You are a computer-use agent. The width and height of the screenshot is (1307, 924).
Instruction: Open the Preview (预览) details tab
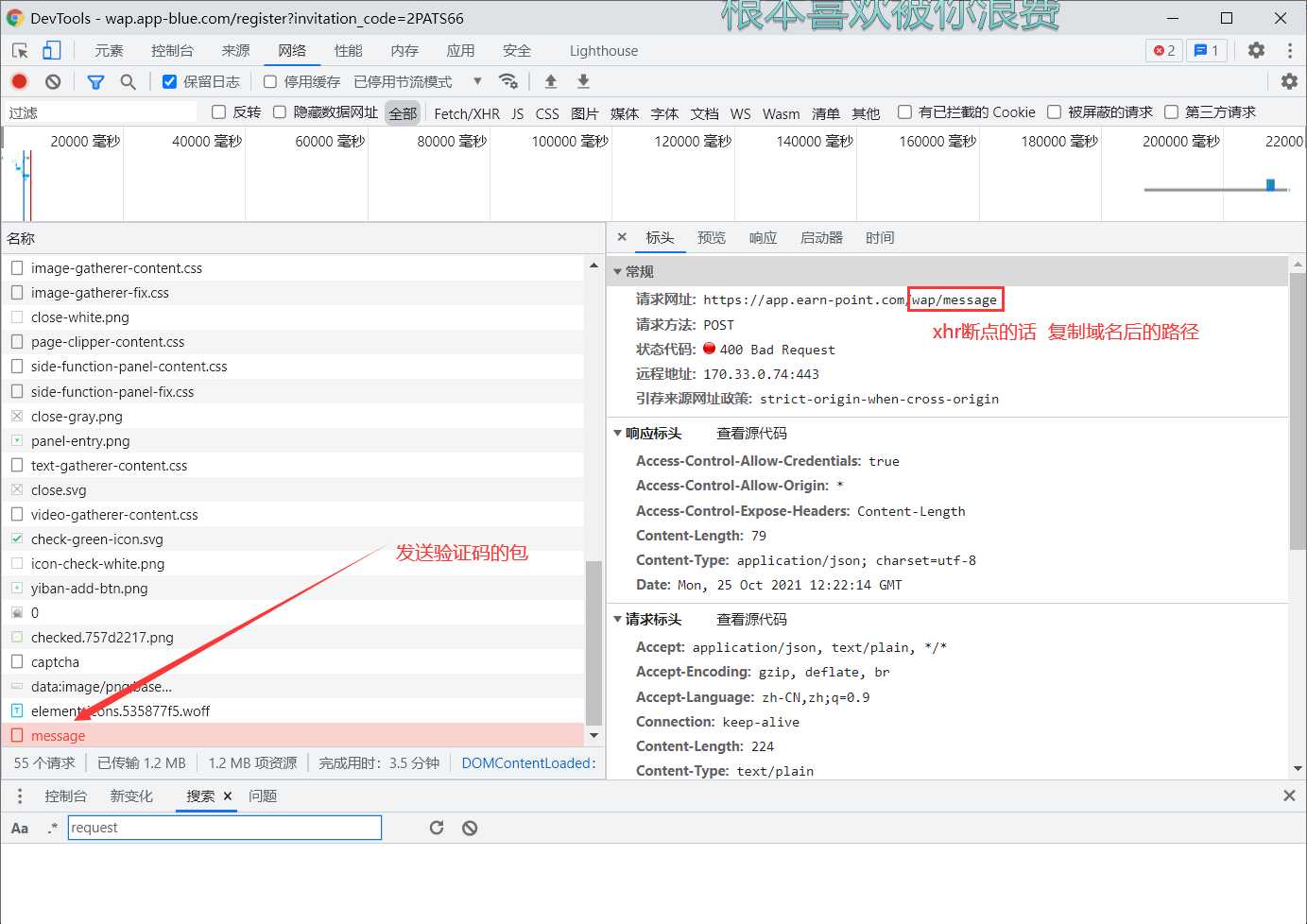click(x=712, y=238)
